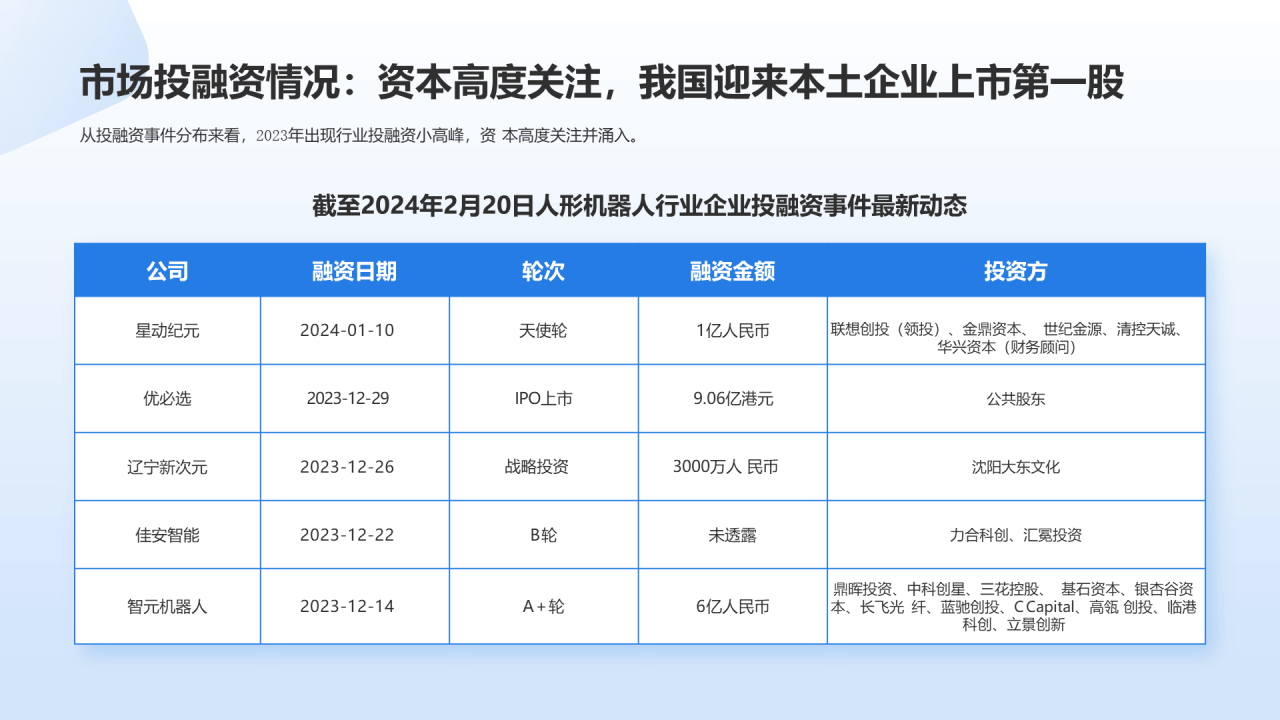Click the 优必选 company cell
The height and width of the screenshot is (720, 1280).
pos(167,398)
